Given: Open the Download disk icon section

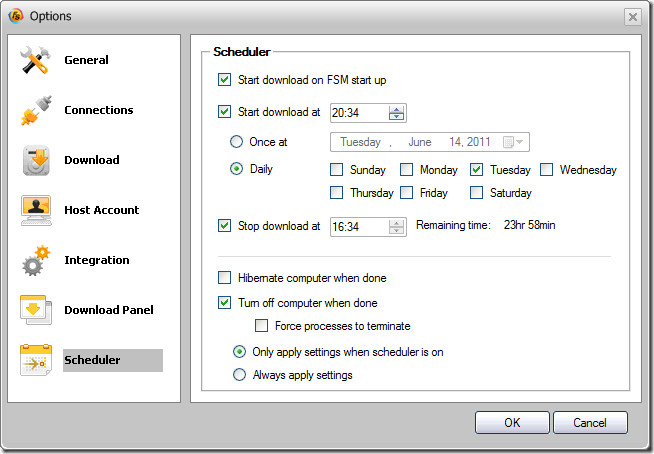Looking at the screenshot, I should (36, 160).
